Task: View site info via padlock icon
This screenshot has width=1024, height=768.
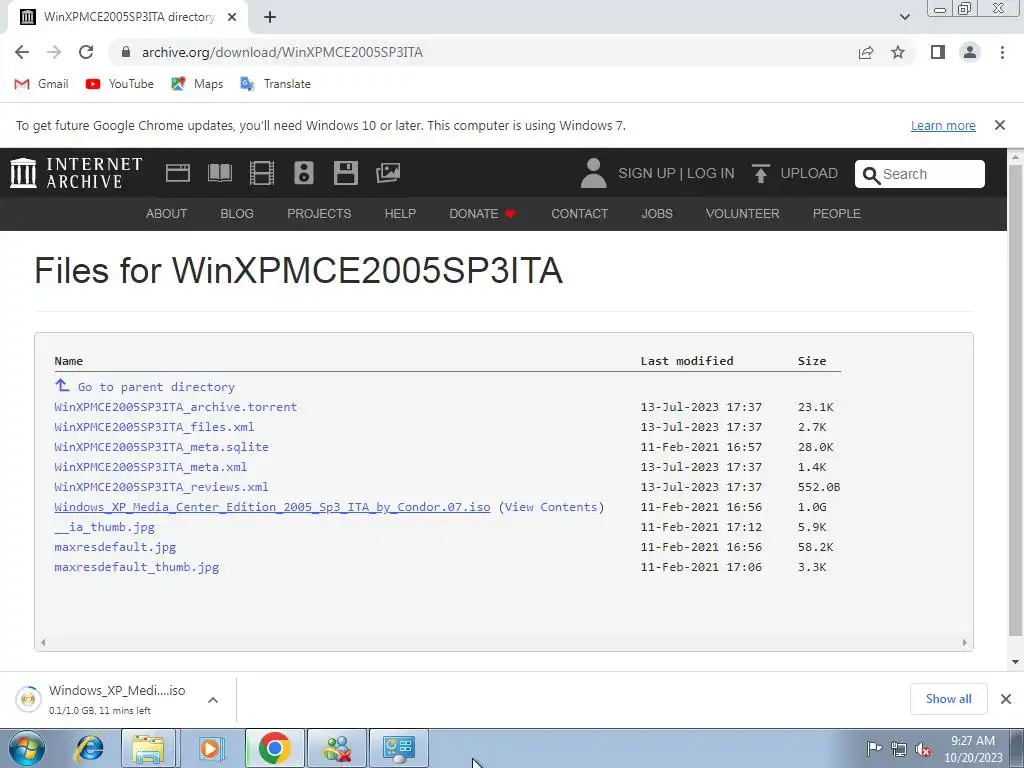Action: 126,52
